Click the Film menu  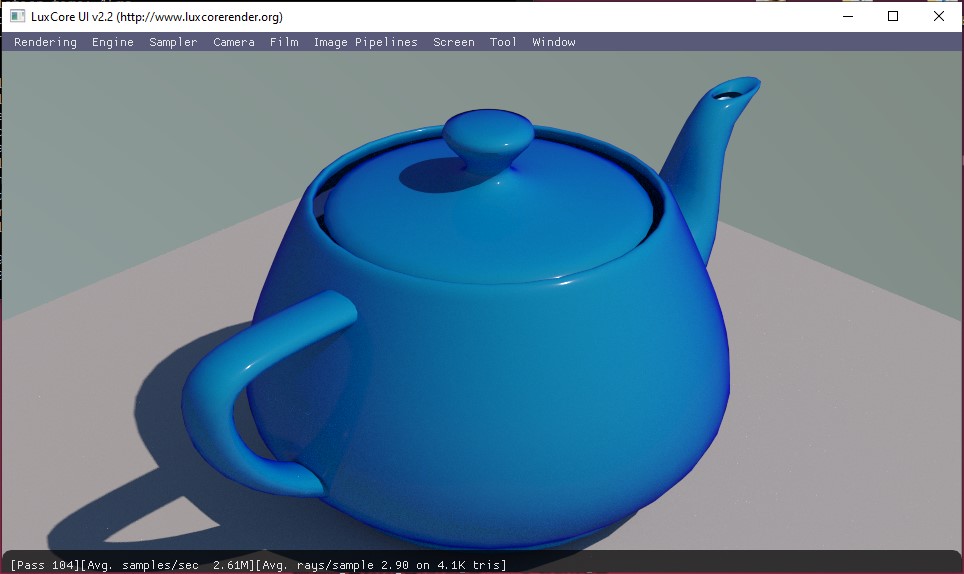(284, 42)
